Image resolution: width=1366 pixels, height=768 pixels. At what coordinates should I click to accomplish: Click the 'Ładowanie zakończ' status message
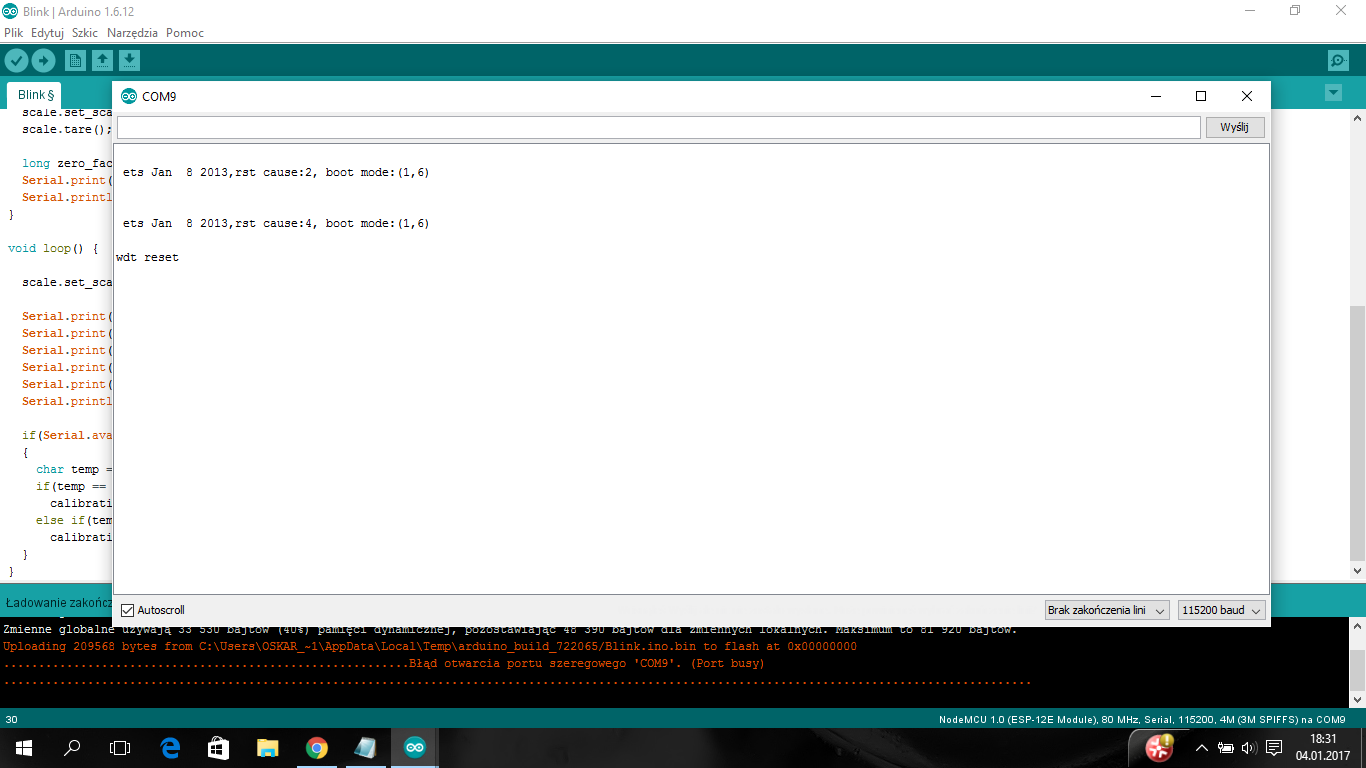[x=58, y=603]
